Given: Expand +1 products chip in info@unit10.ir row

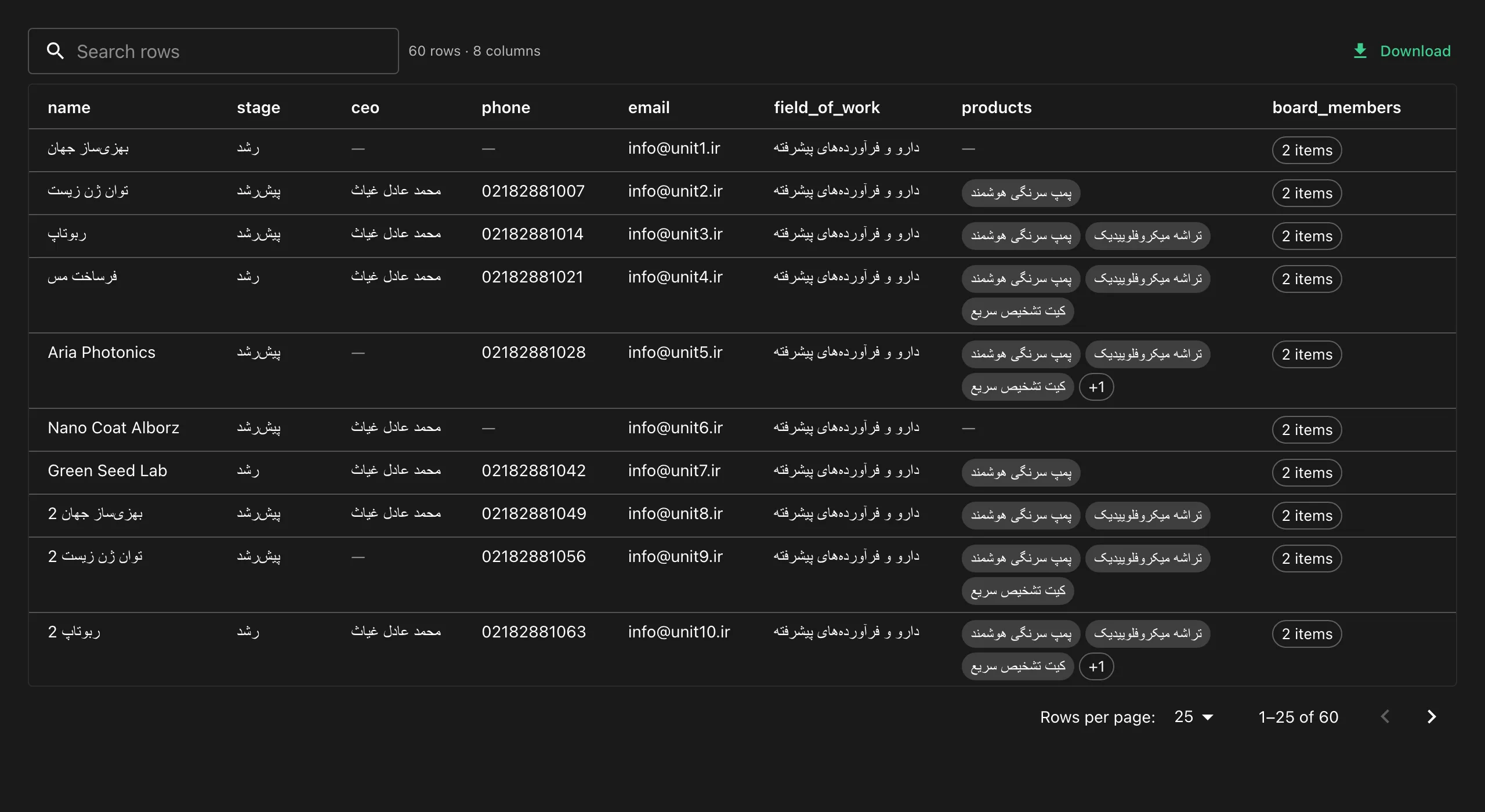Looking at the screenshot, I should pyautogui.click(x=1096, y=666).
